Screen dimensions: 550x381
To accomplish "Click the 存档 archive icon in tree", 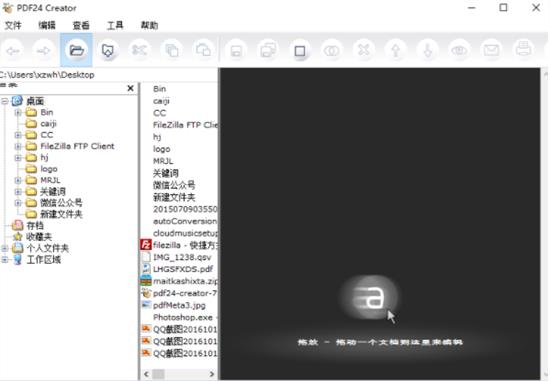I will tap(18, 225).
